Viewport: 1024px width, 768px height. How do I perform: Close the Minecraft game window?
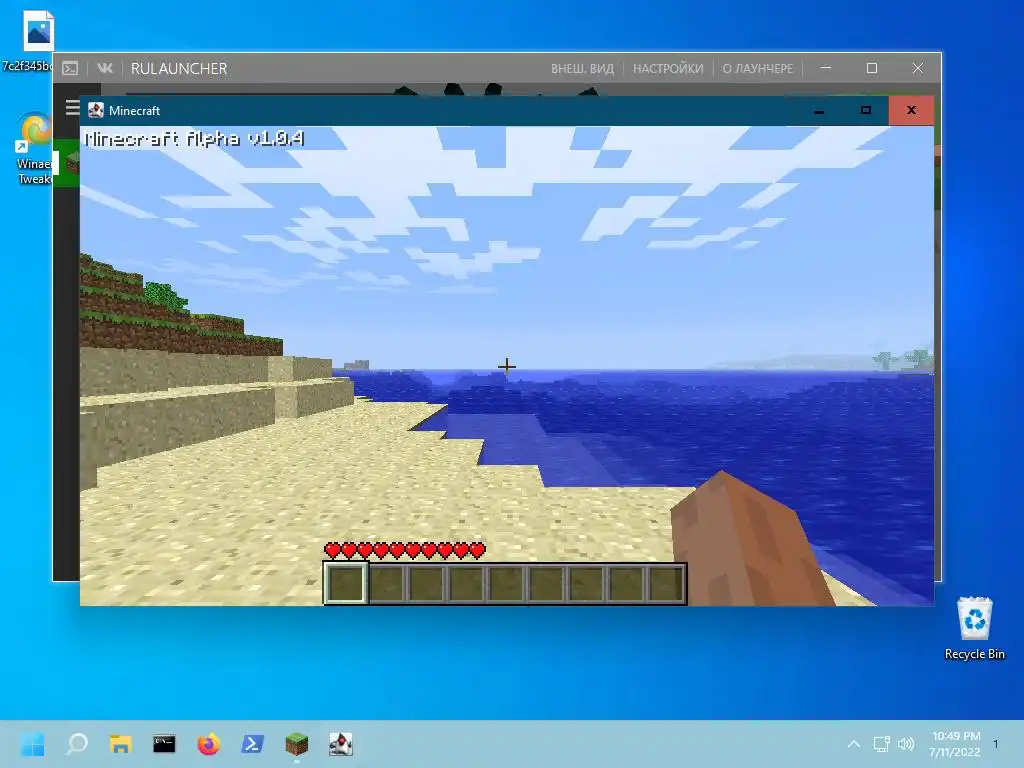click(911, 110)
